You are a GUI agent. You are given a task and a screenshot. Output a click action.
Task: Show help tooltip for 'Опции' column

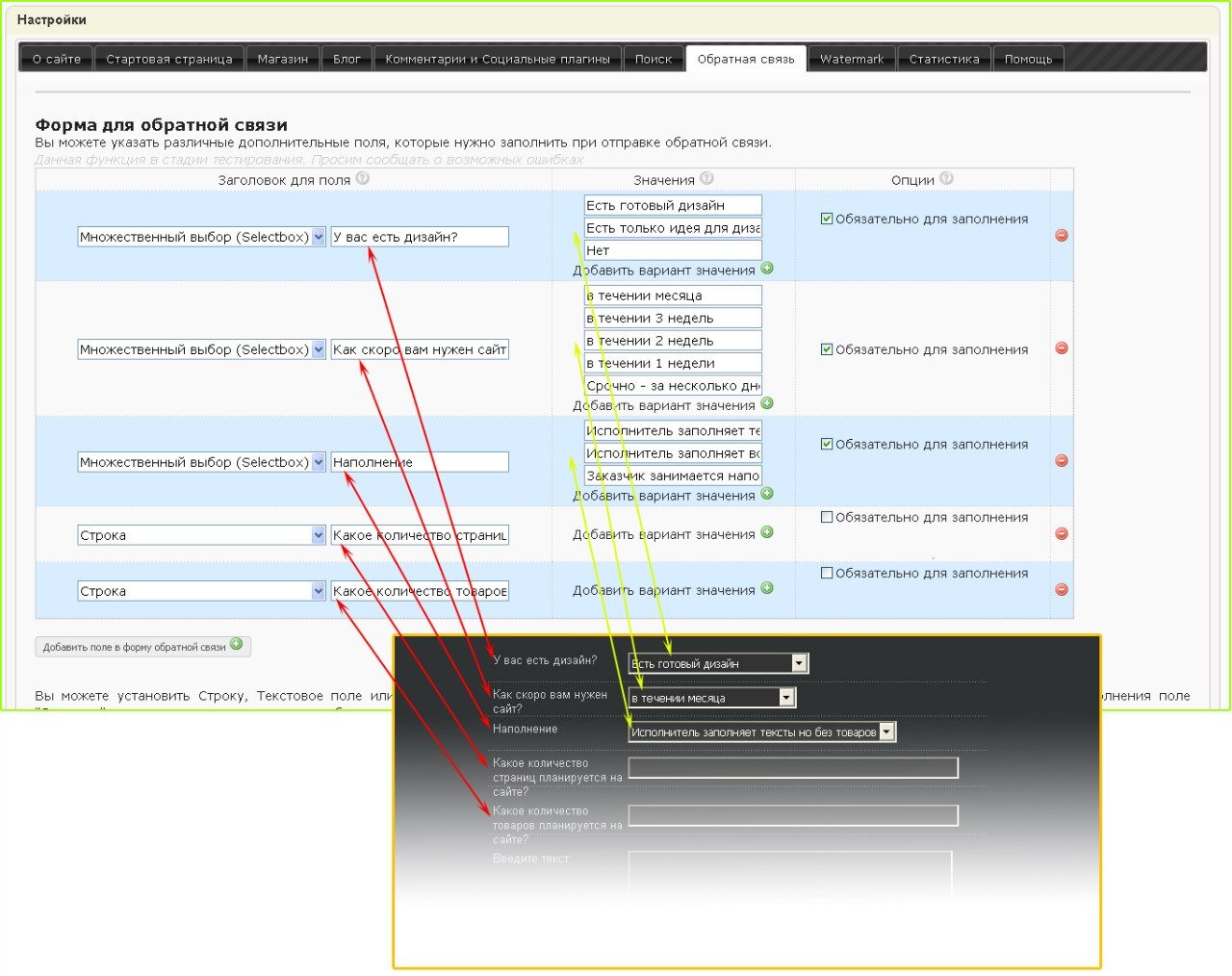point(946,178)
